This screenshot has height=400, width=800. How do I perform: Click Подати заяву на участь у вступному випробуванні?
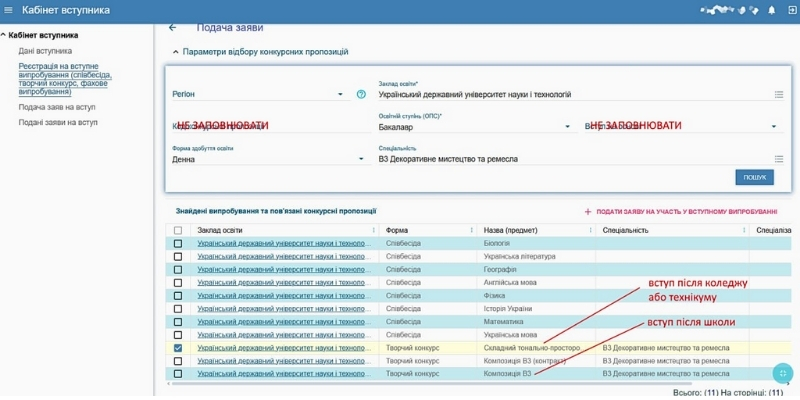click(686, 212)
